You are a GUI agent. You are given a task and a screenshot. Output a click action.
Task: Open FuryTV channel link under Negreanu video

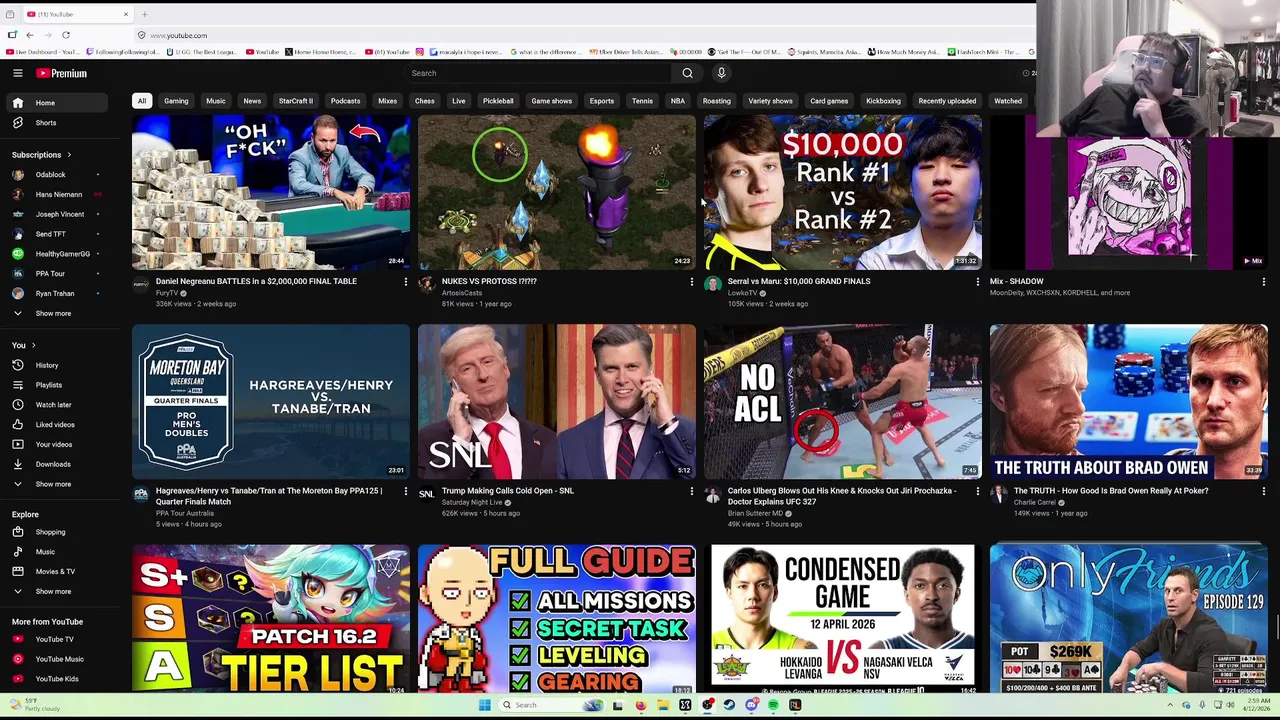click(166, 293)
